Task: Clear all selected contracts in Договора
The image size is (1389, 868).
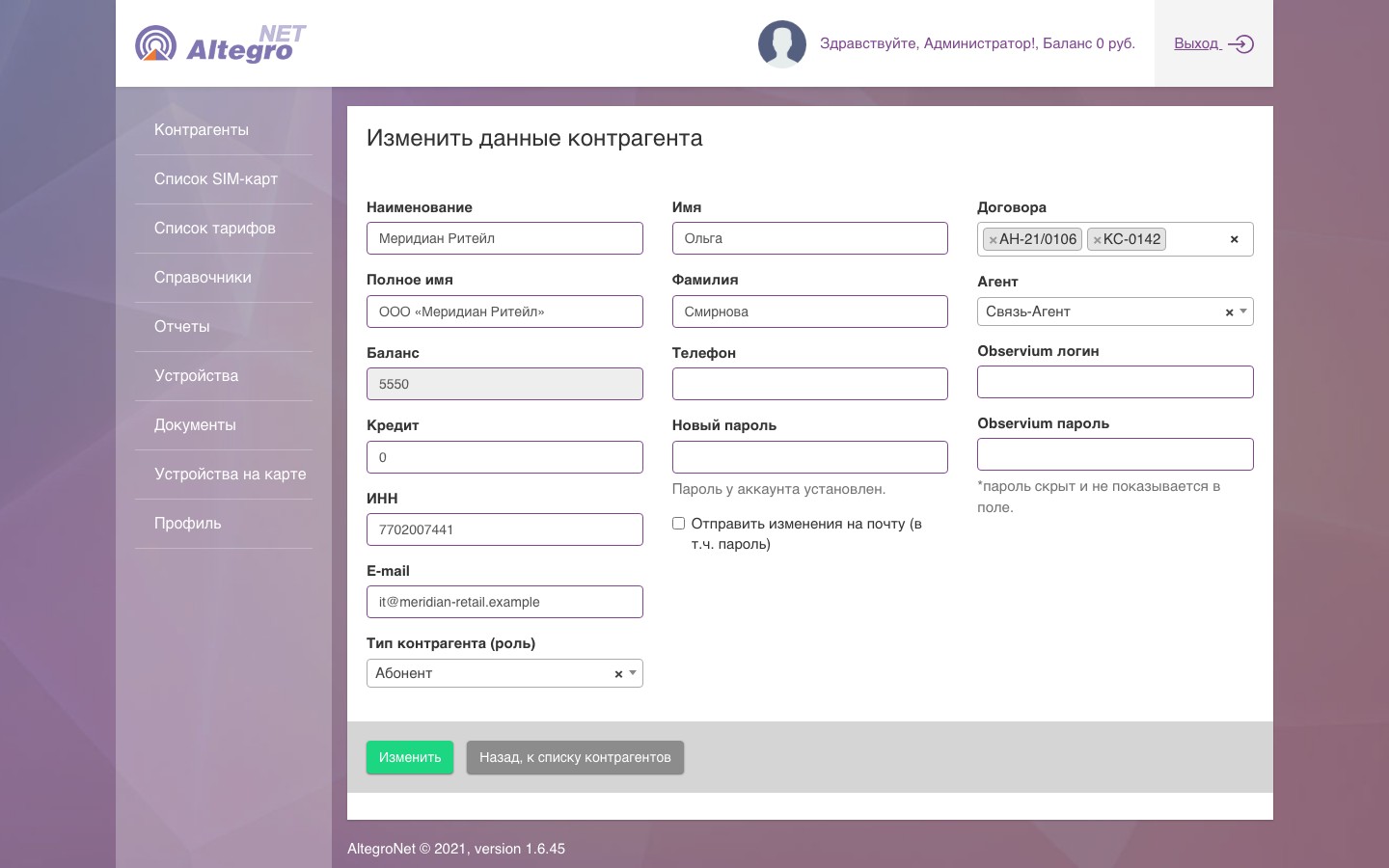Action: [x=1234, y=239]
